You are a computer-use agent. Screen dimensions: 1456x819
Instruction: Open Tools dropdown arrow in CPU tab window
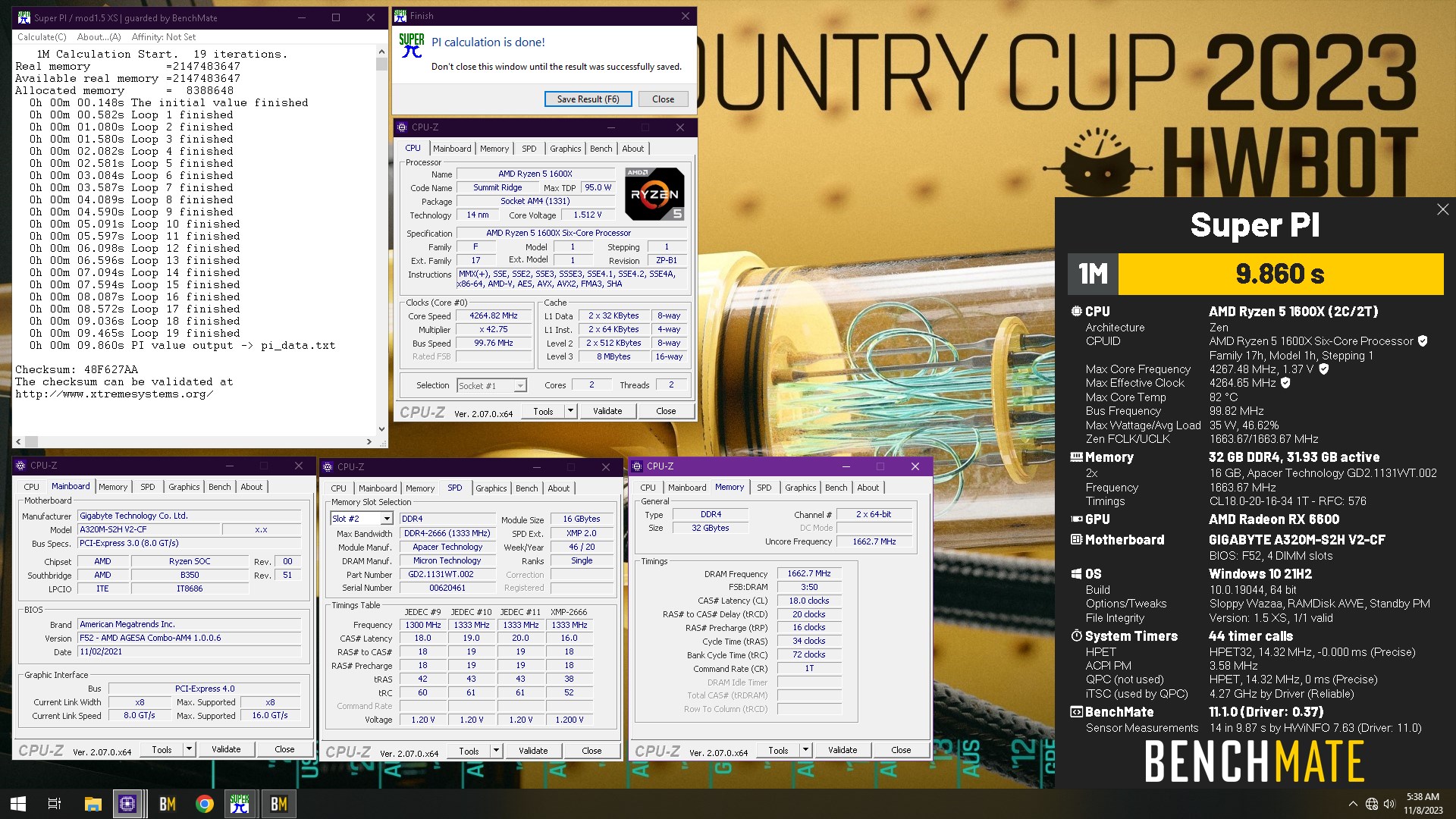(x=570, y=411)
